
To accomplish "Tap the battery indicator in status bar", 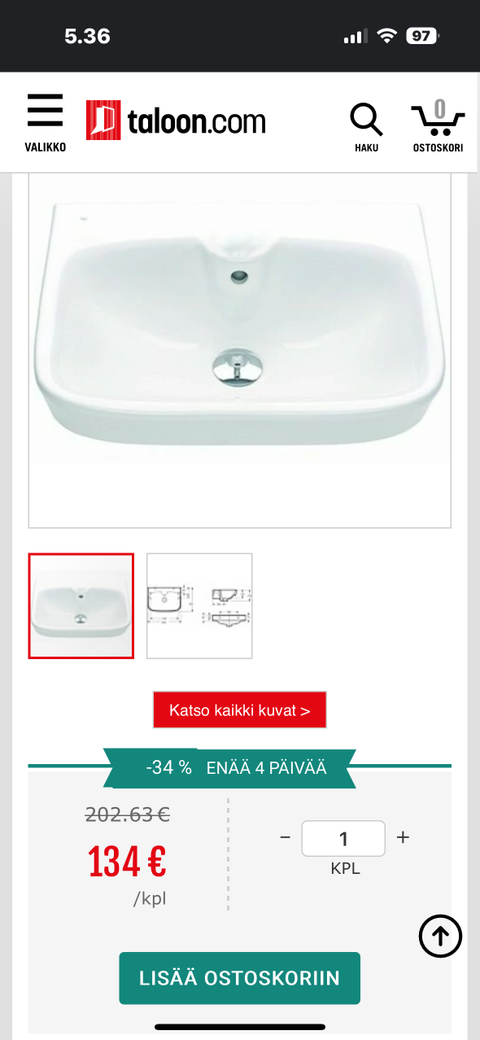I will click(x=422, y=36).
